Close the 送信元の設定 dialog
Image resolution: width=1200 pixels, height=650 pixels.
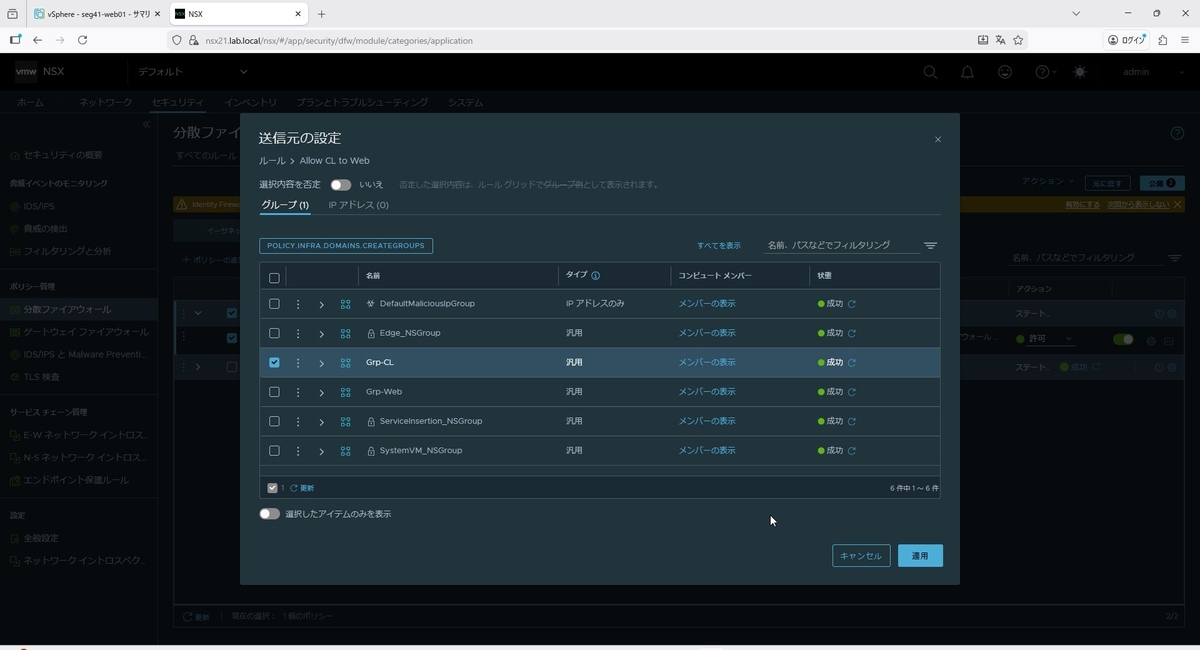point(938,140)
